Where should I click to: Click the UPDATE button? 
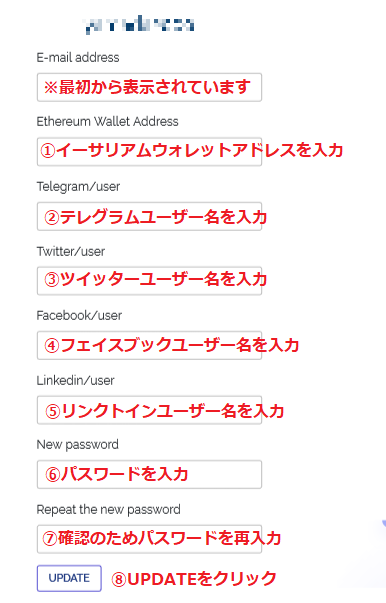tap(69, 578)
